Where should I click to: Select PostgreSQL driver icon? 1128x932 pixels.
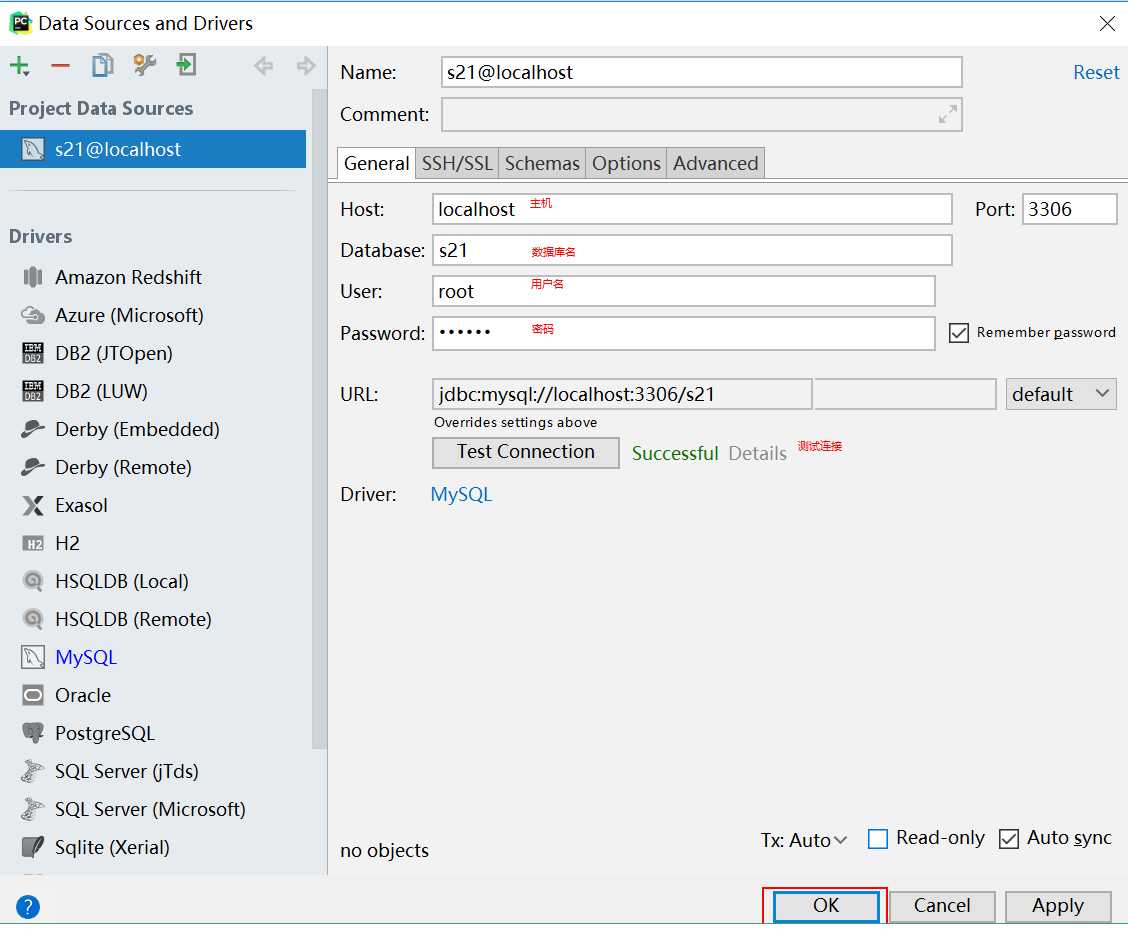(33, 734)
